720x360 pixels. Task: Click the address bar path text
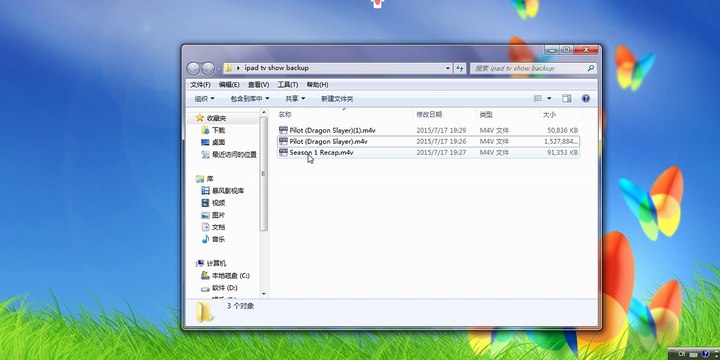(276, 68)
